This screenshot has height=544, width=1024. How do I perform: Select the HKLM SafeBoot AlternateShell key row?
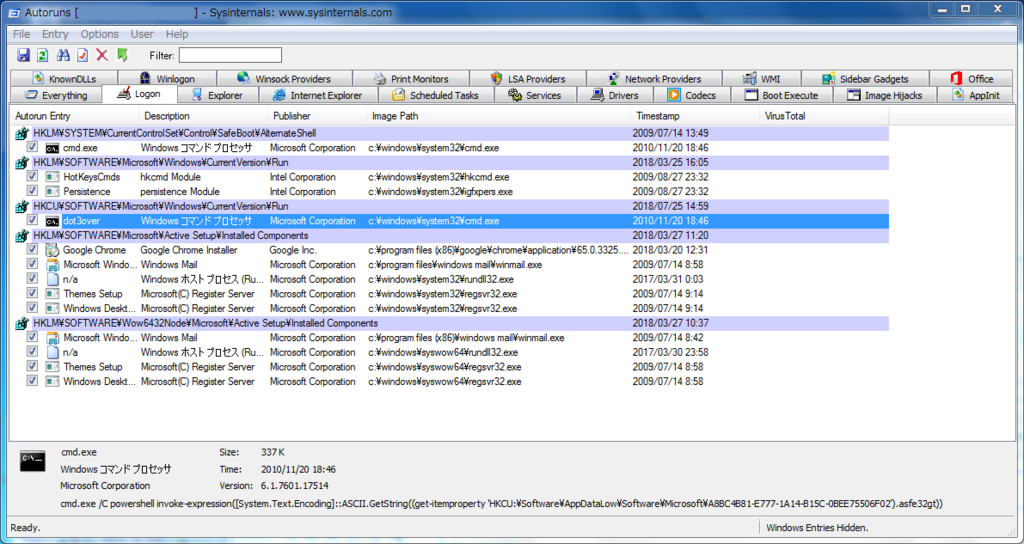(451, 133)
